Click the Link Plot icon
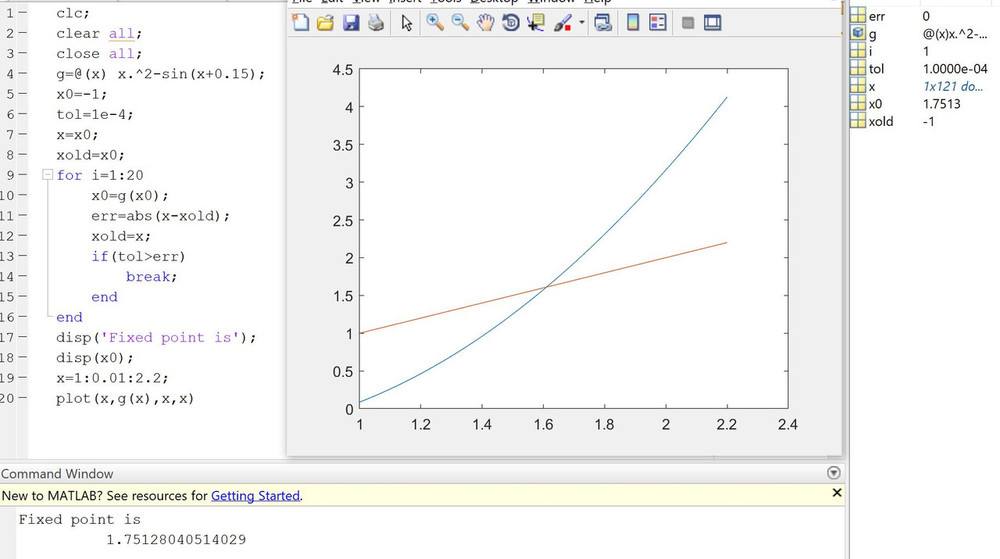 pyautogui.click(x=602, y=22)
